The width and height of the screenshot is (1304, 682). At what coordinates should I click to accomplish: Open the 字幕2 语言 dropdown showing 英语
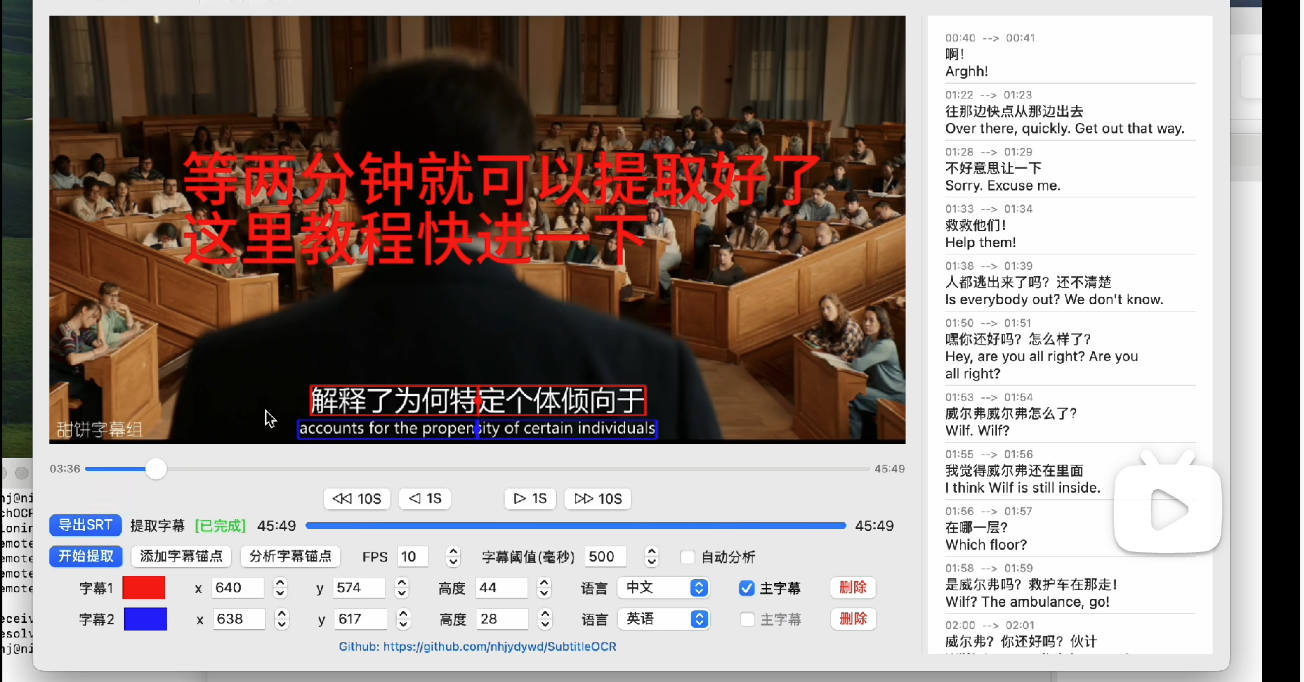(x=663, y=619)
